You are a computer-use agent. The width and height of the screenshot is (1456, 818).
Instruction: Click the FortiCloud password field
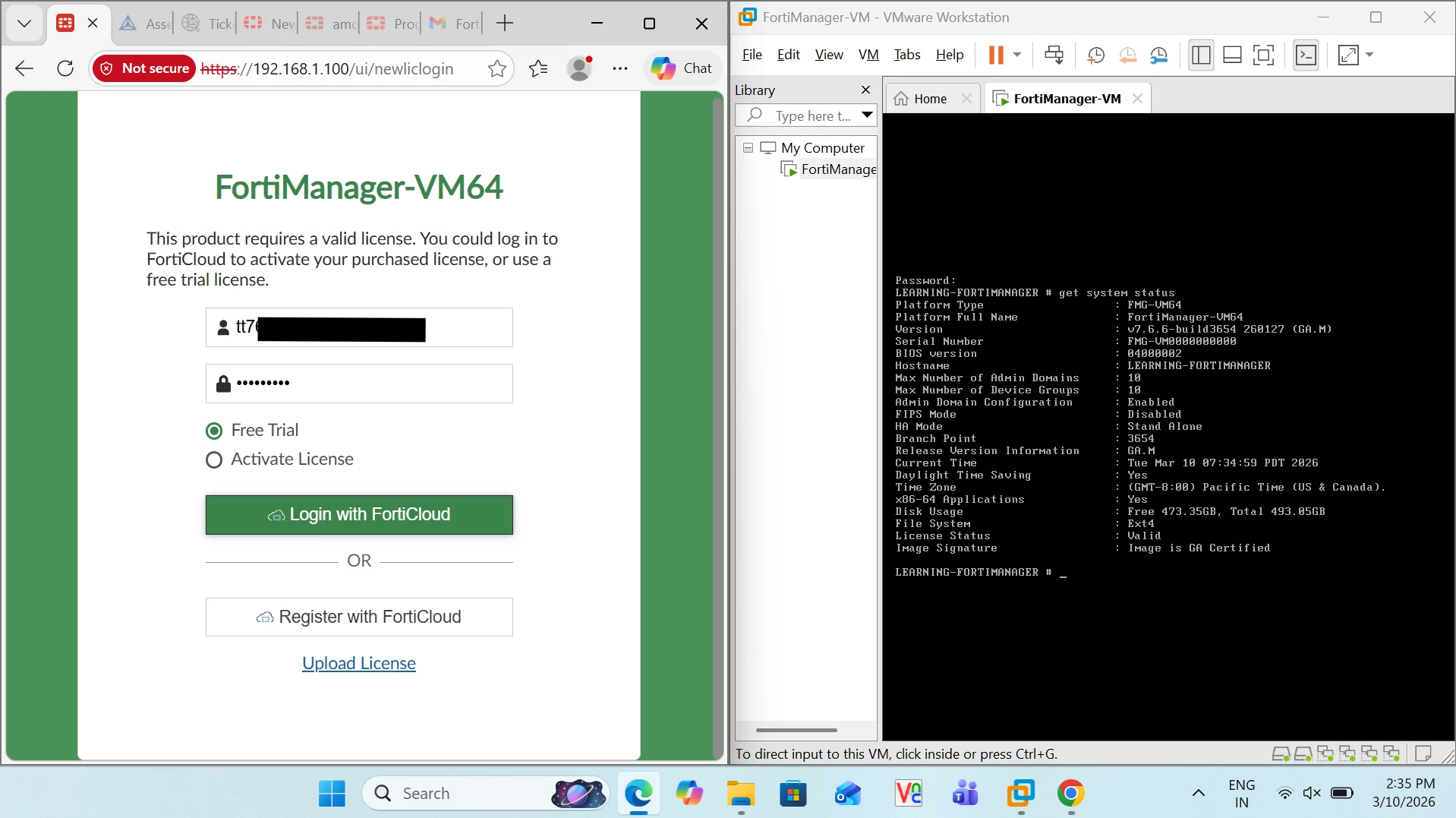(359, 384)
